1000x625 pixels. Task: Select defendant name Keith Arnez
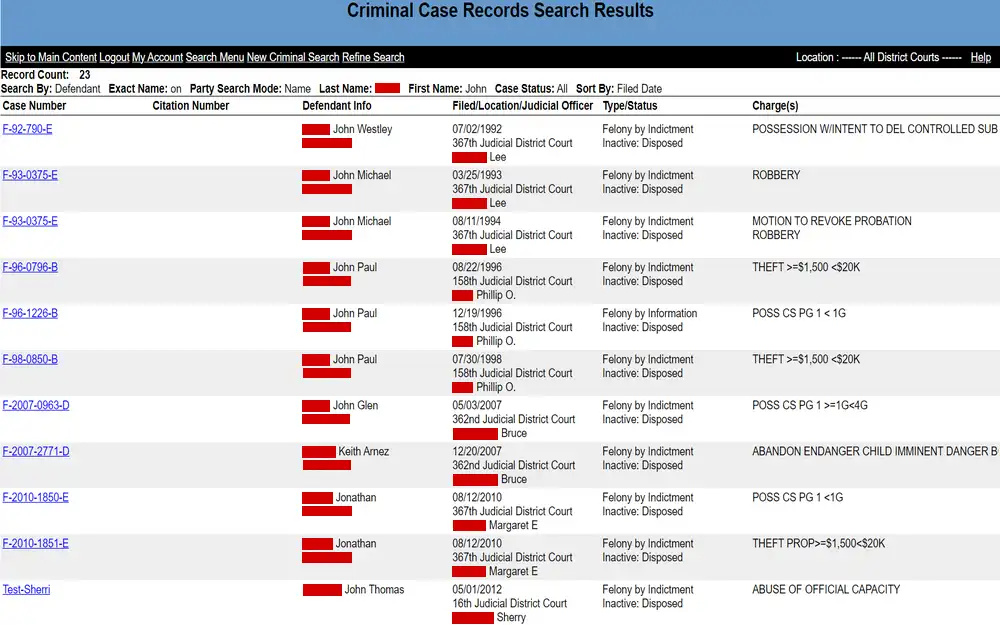(364, 451)
